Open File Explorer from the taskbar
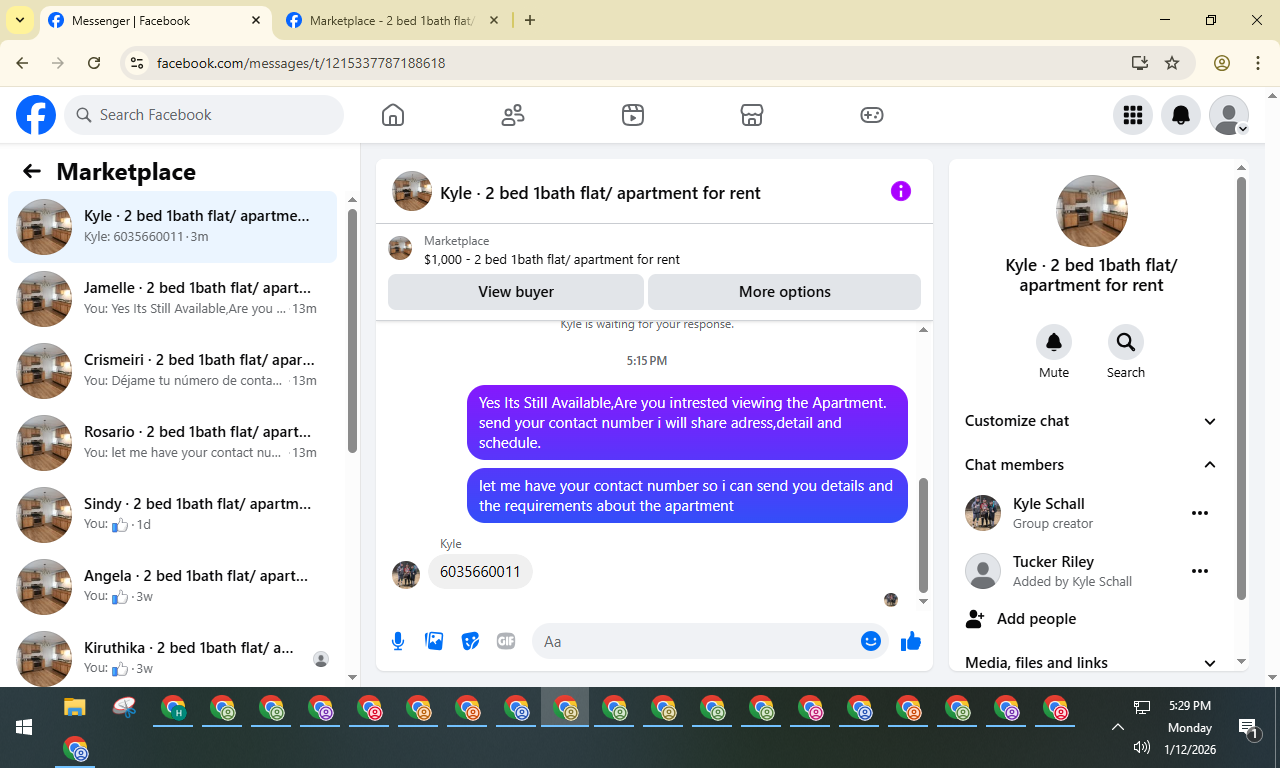The height and width of the screenshot is (768, 1280). [75, 708]
